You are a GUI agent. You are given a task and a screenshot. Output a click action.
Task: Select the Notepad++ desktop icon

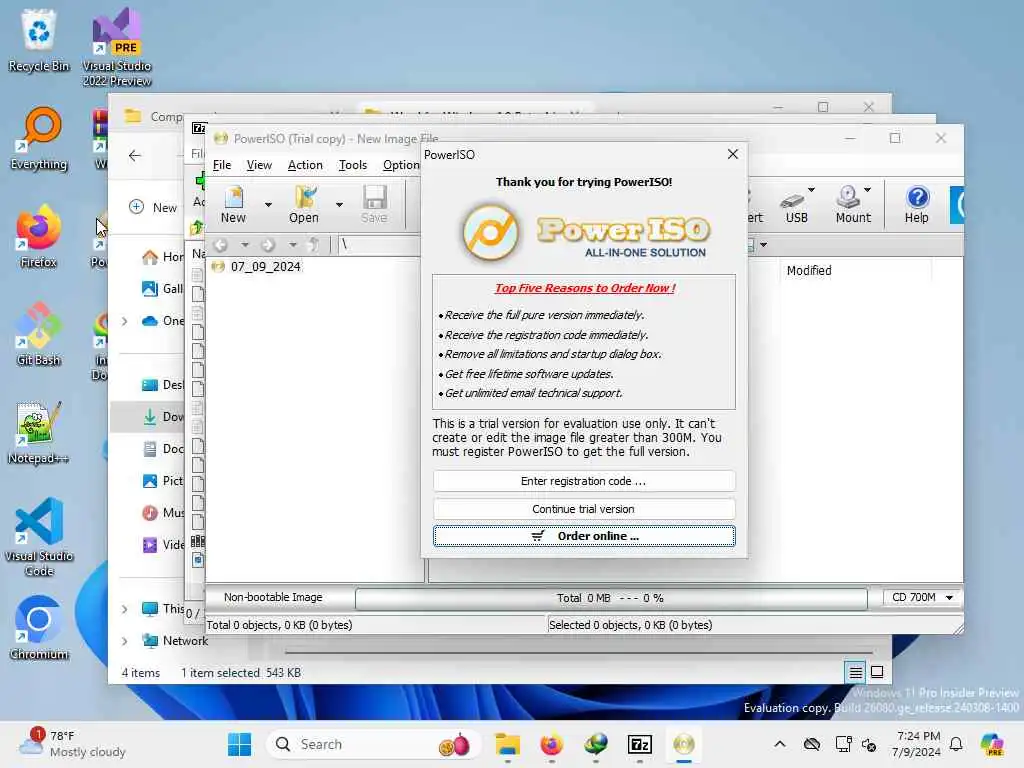tap(39, 432)
